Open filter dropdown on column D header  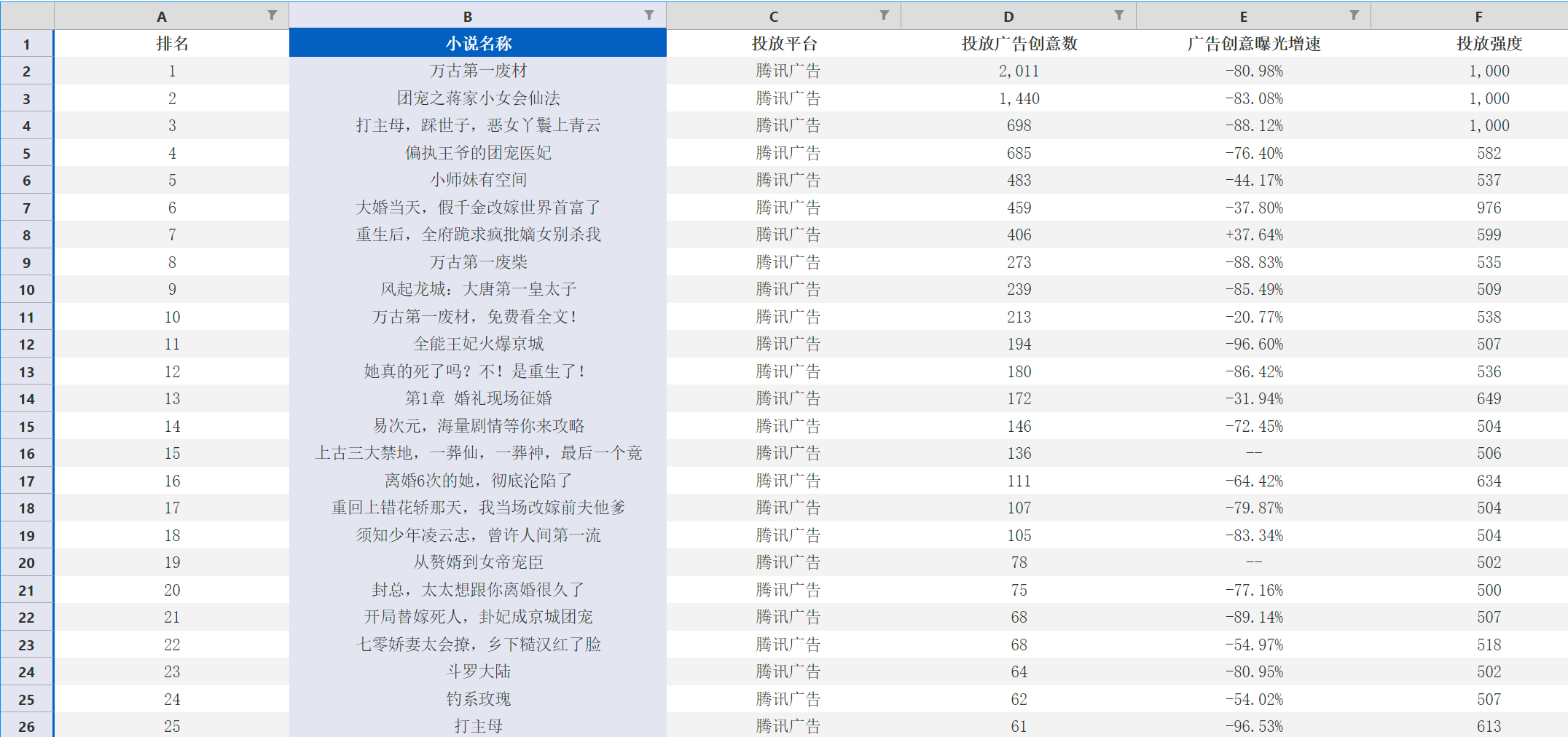1118,15
